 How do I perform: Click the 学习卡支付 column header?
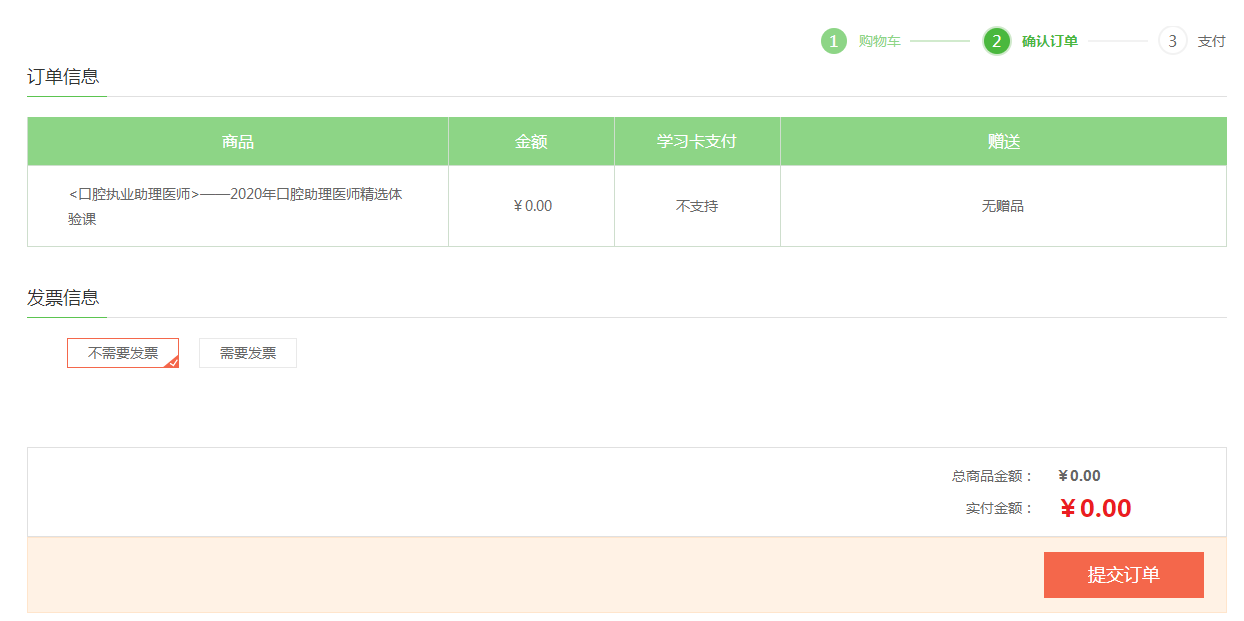coord(697,142)
